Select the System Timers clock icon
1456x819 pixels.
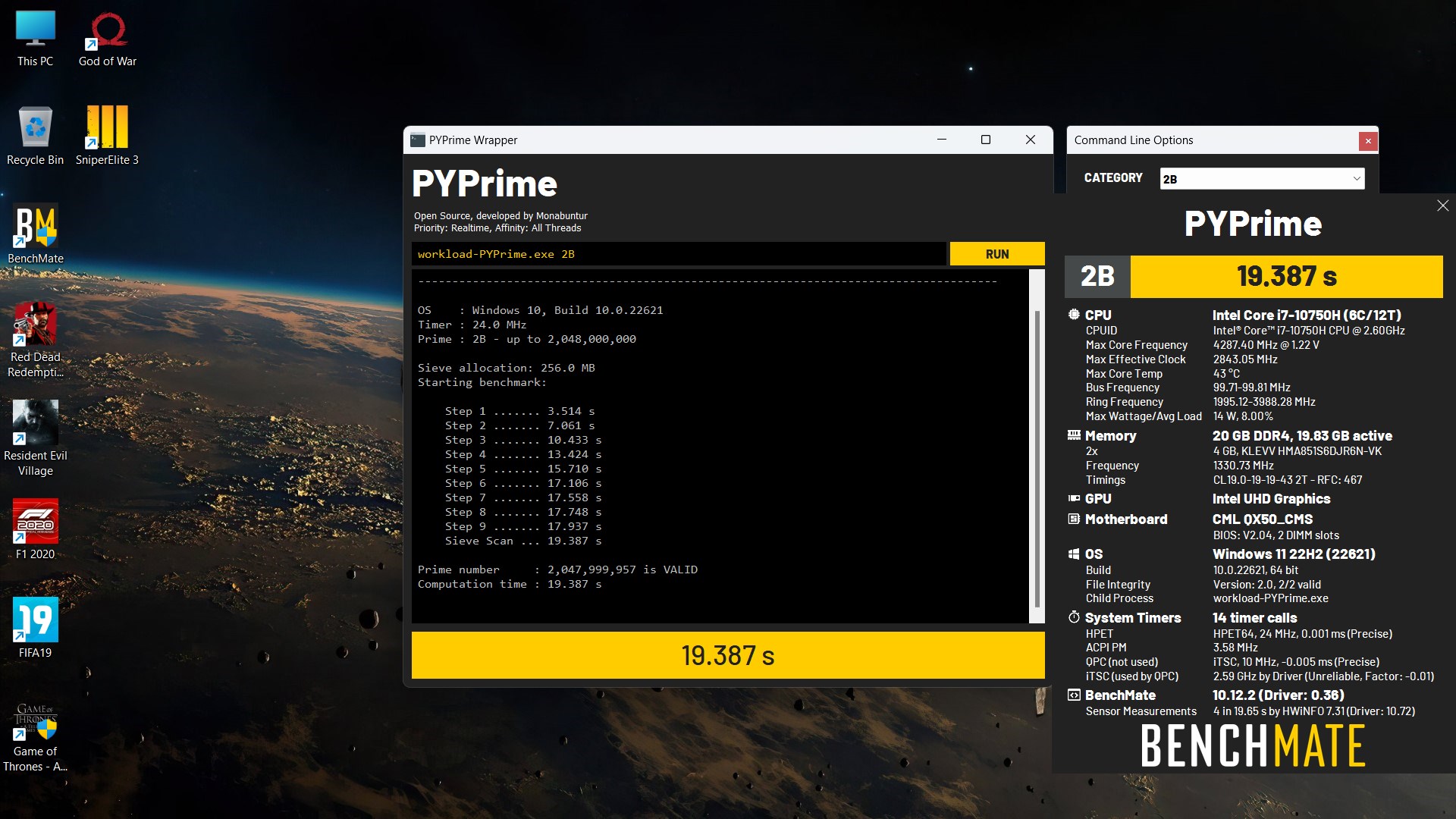click(x=1074, y=617)
